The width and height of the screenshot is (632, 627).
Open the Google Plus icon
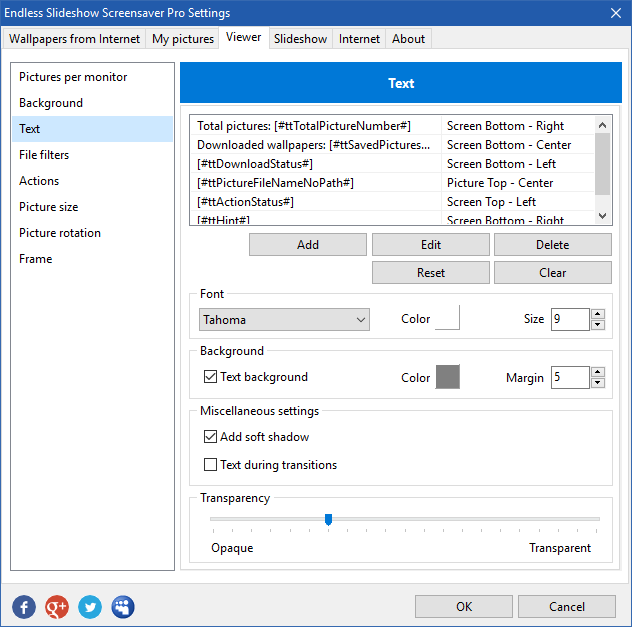(x=57, y=607)
